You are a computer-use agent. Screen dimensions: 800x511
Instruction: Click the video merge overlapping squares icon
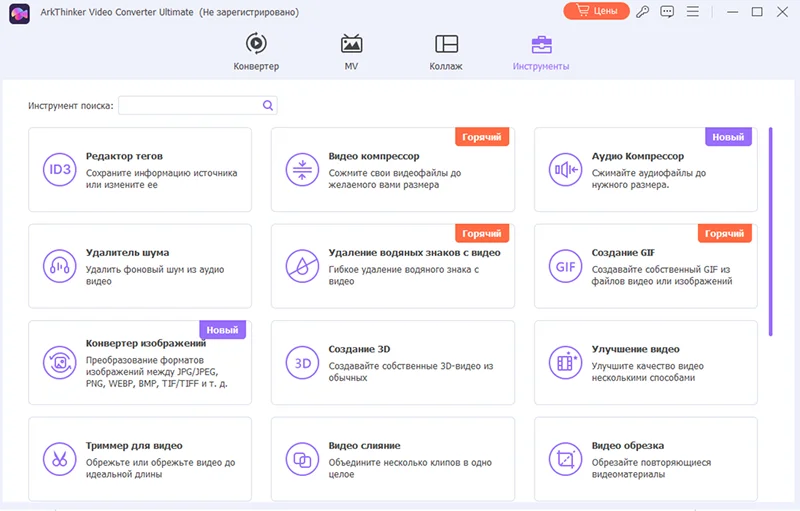(x=303, y=459)
